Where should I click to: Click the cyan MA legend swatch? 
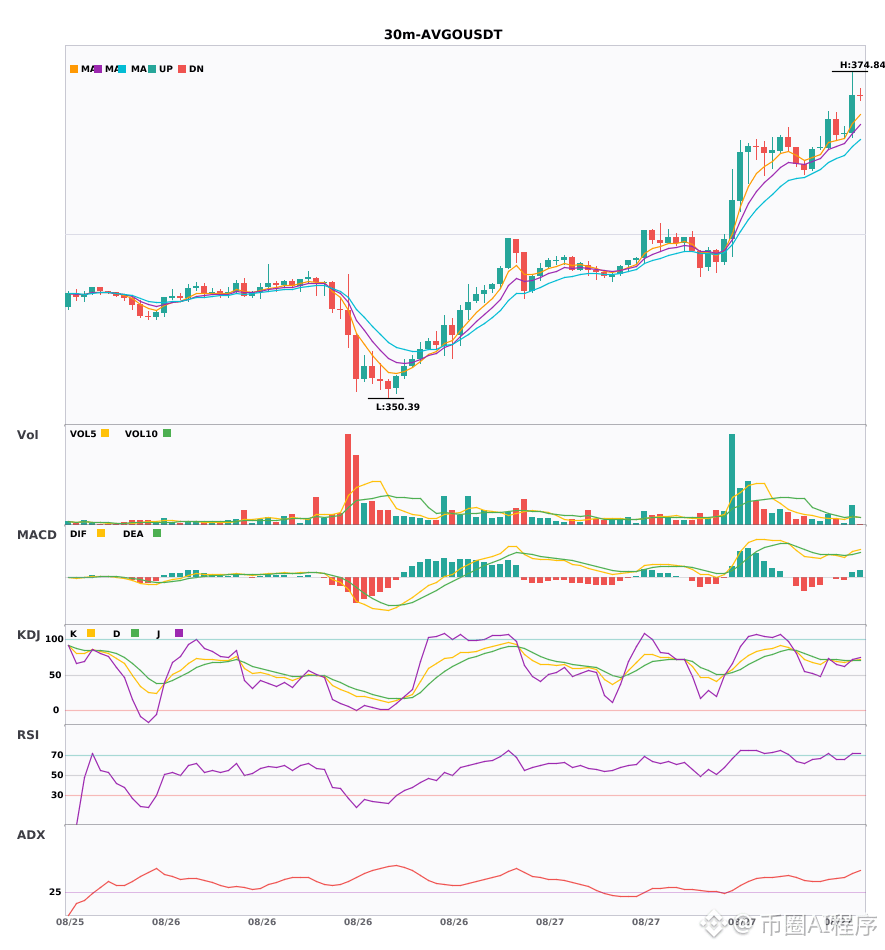point(122,69)
